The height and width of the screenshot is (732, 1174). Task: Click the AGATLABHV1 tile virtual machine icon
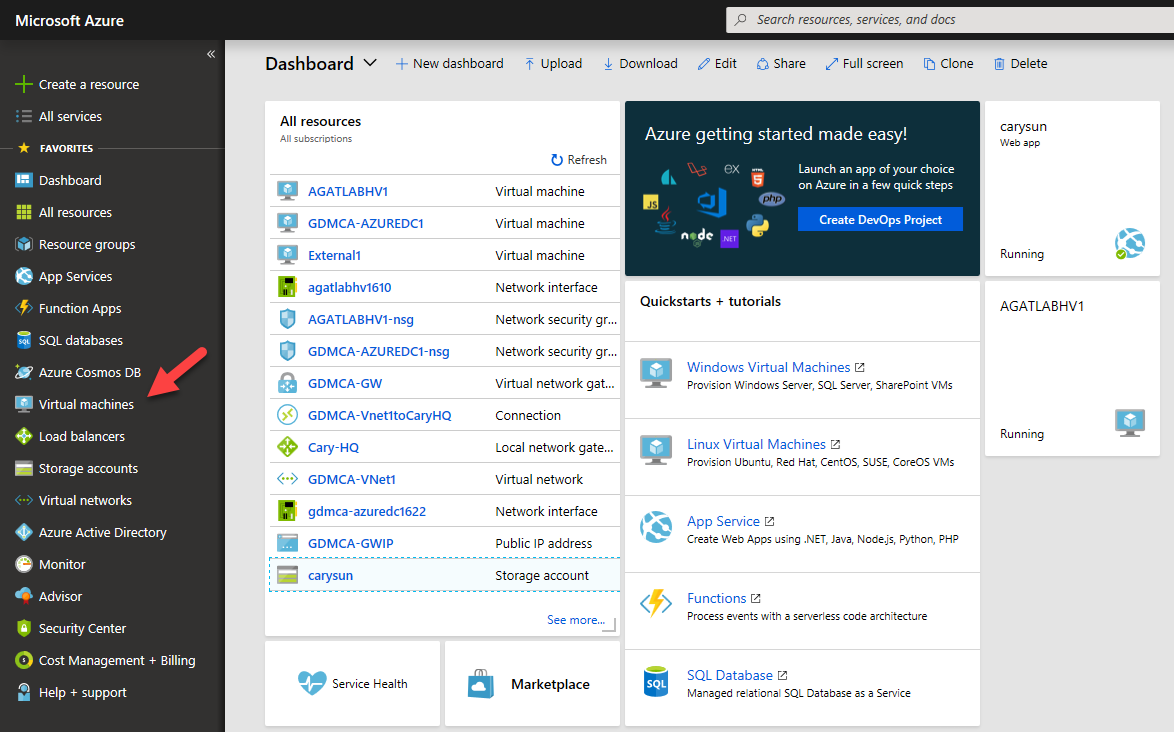click(1130, 423)
